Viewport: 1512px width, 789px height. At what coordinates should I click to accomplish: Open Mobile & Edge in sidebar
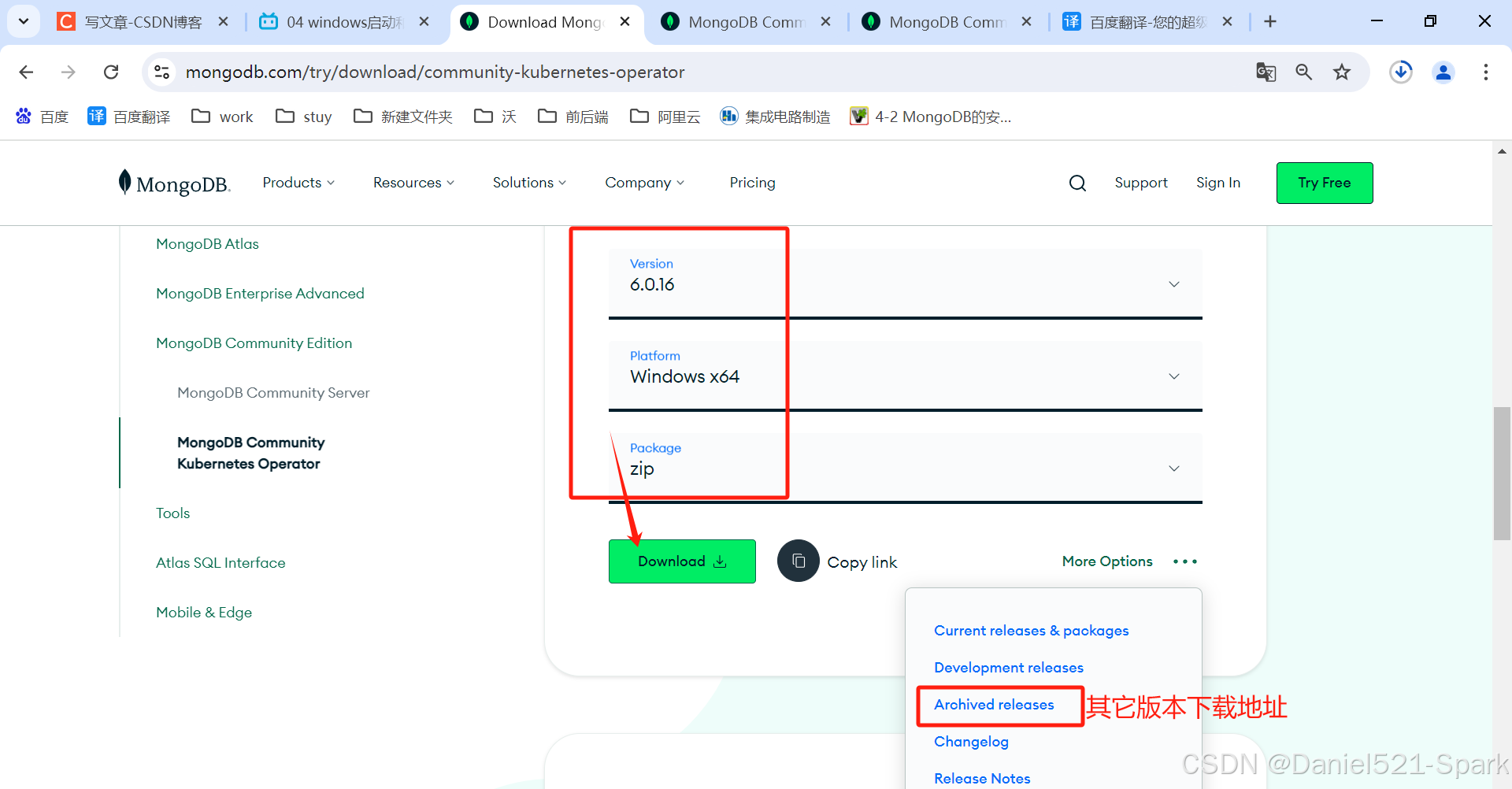(x=204, y=613)
